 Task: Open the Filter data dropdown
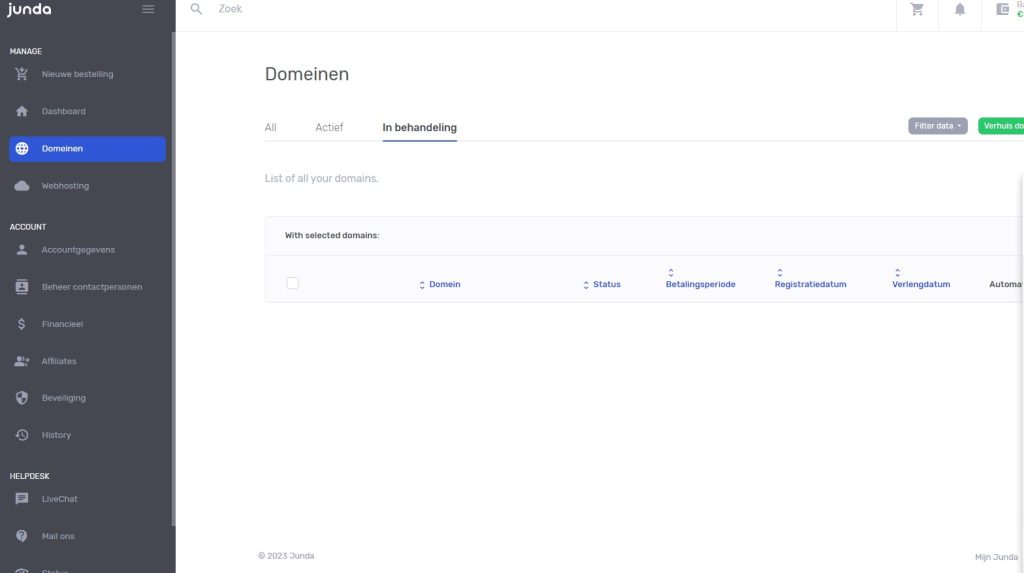937,126
